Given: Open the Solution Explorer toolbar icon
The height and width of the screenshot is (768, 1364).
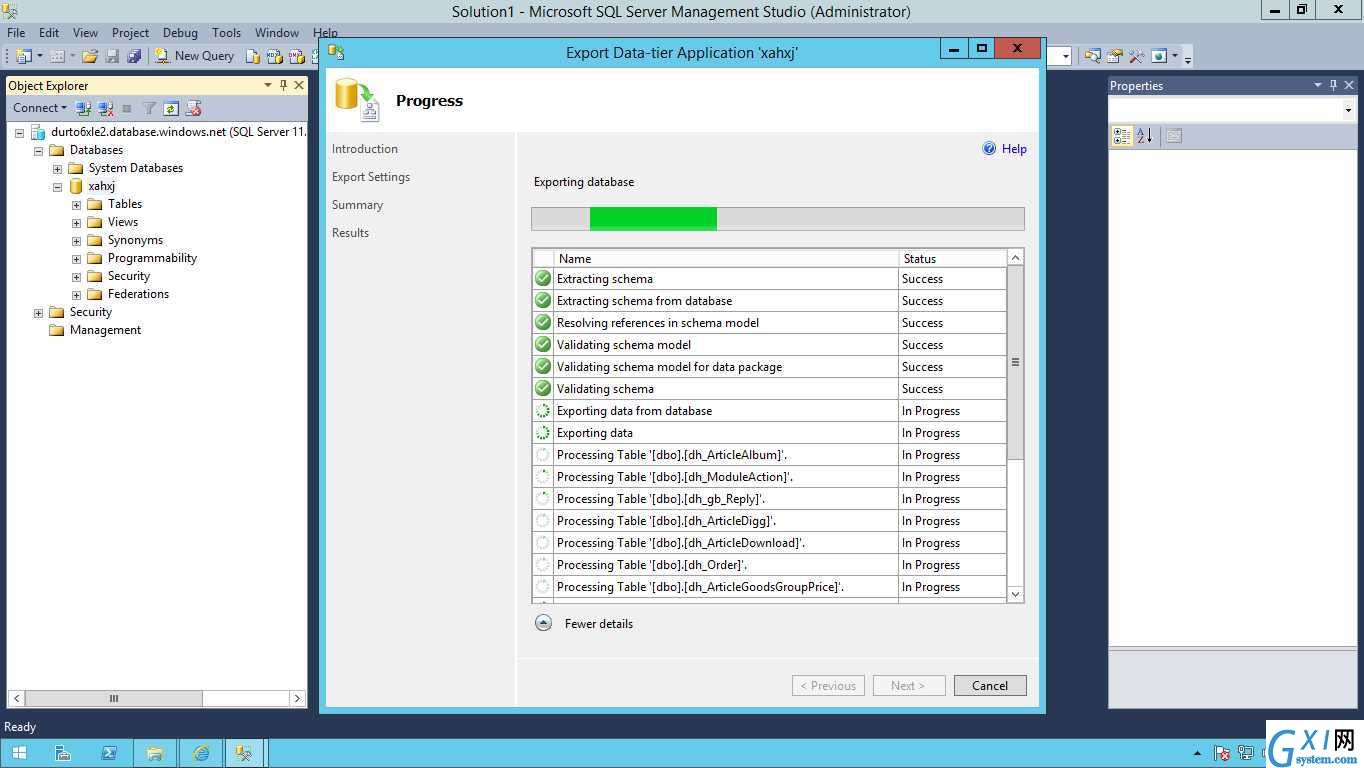Looking at the screenshot, I should coord(1092,56).
